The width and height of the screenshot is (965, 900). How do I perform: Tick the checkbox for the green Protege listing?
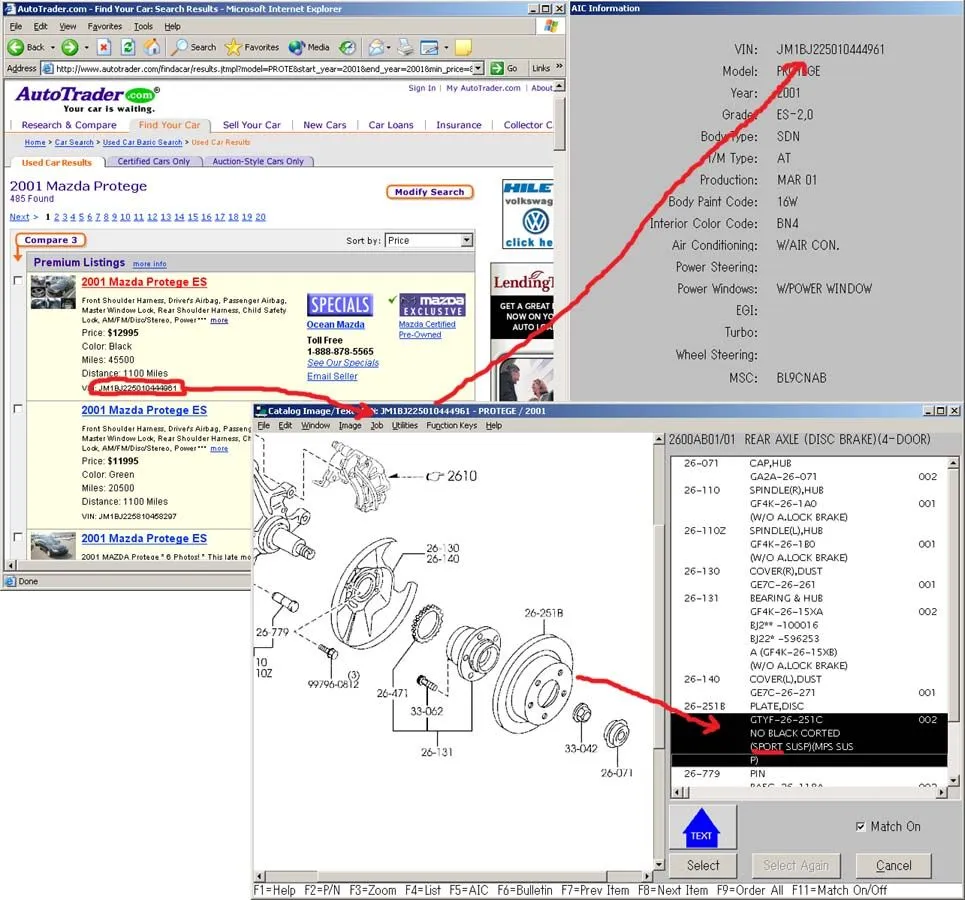pyautogui.click(x=18, y=409)
